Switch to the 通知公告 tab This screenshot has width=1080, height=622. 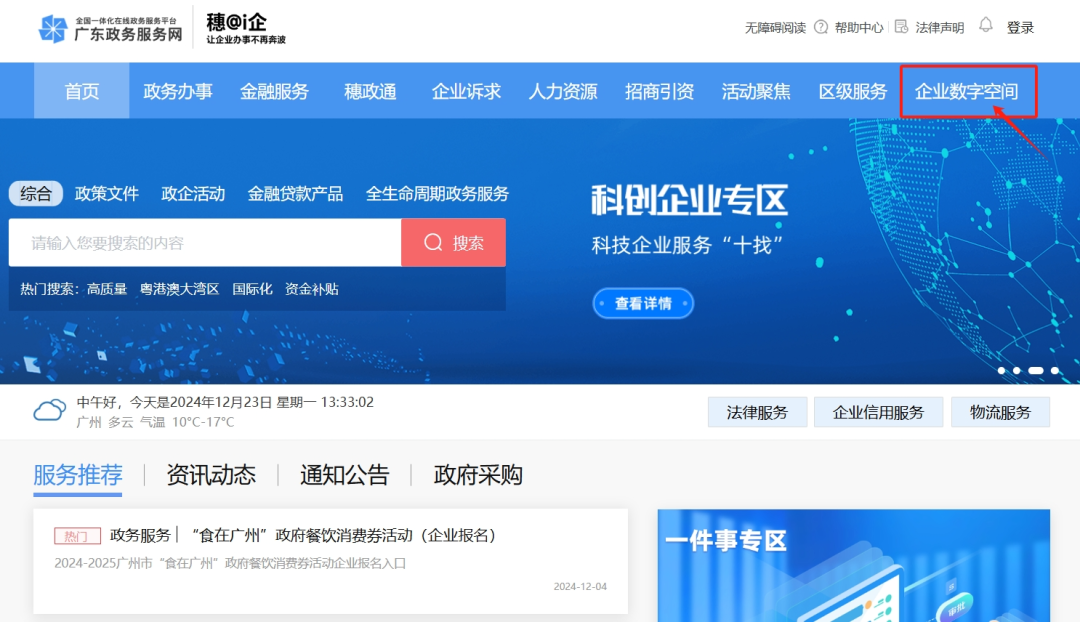tap(344, 475)
